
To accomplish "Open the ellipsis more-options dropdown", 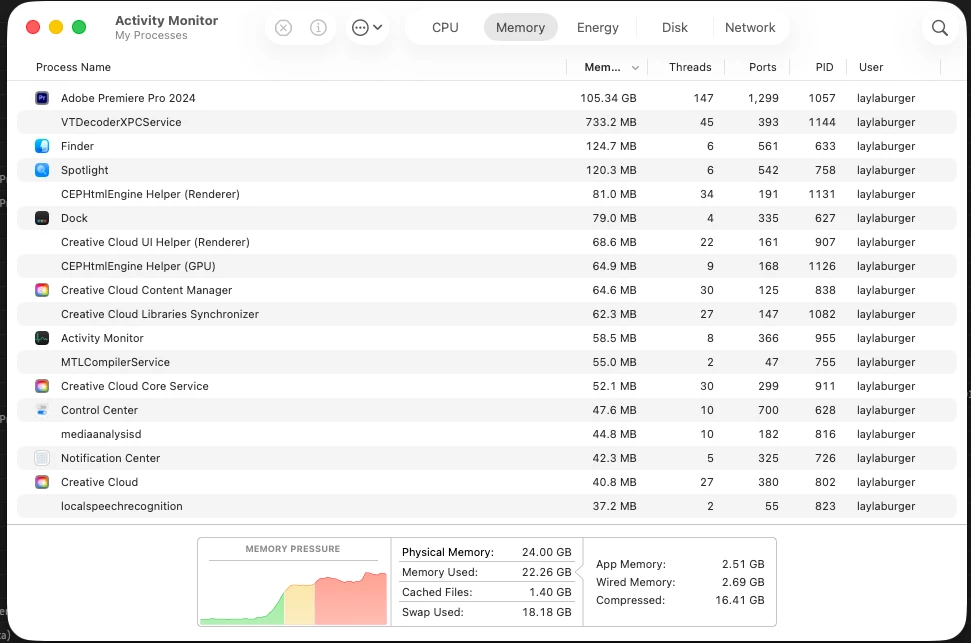I will (367, 28).
